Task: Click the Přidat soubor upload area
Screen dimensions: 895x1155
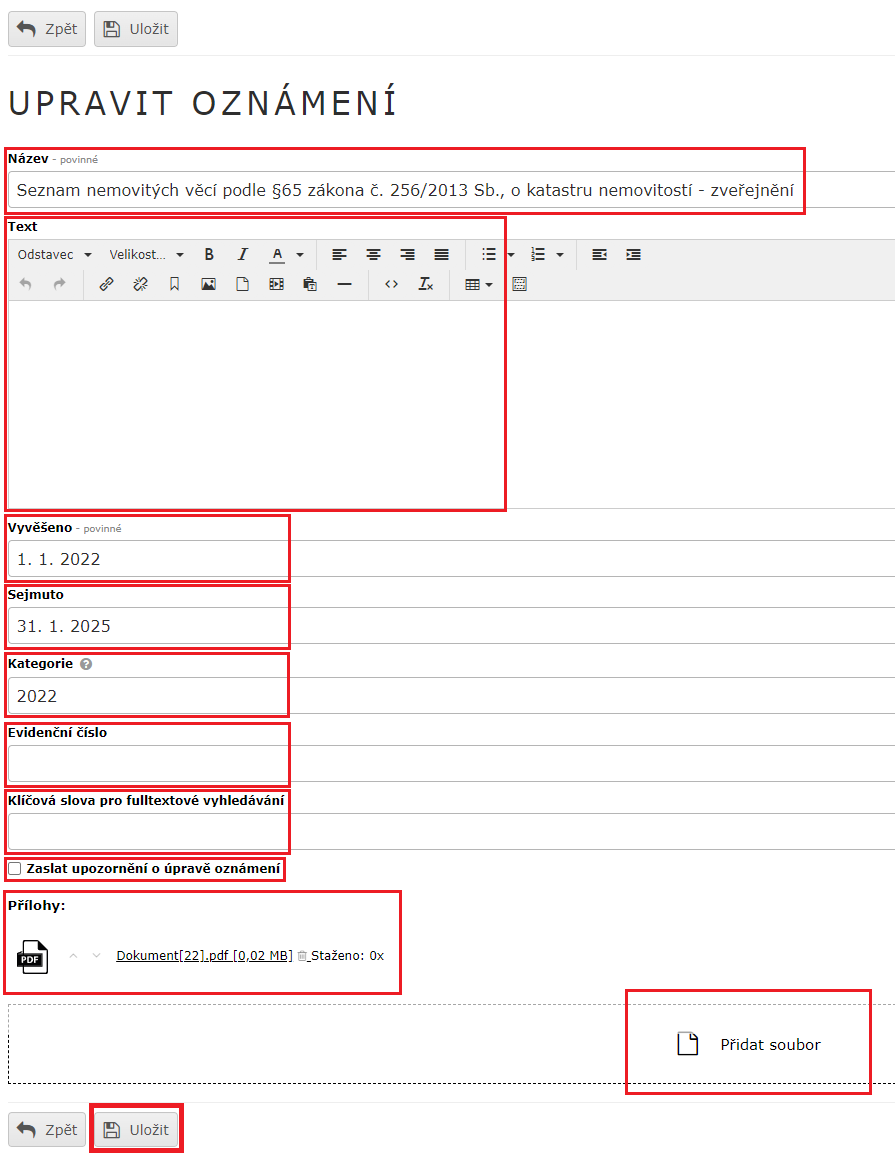Action: coord(749,1045)
